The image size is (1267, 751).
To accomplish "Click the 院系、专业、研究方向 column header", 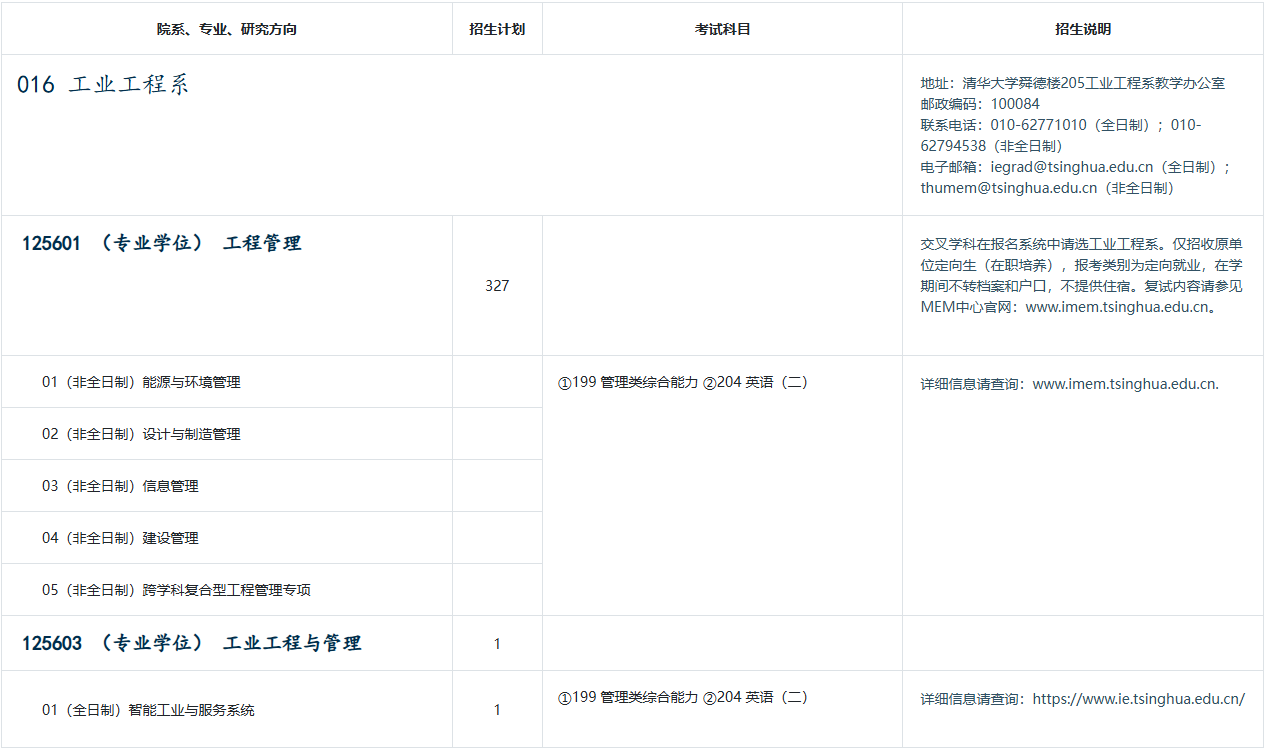I will (227, 29).
